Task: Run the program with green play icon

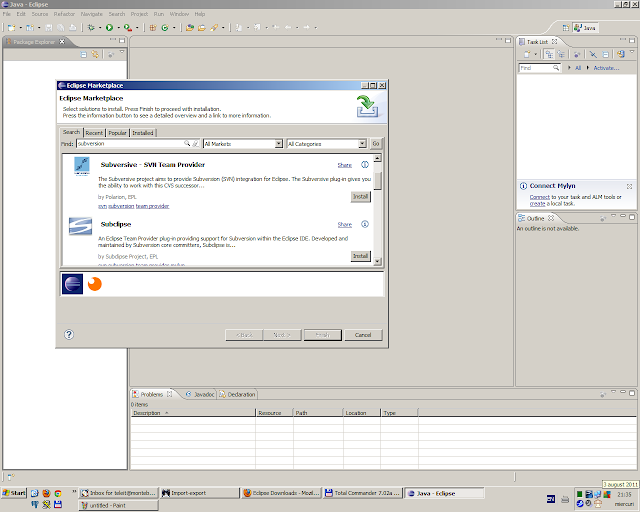Action: (109, 28)
